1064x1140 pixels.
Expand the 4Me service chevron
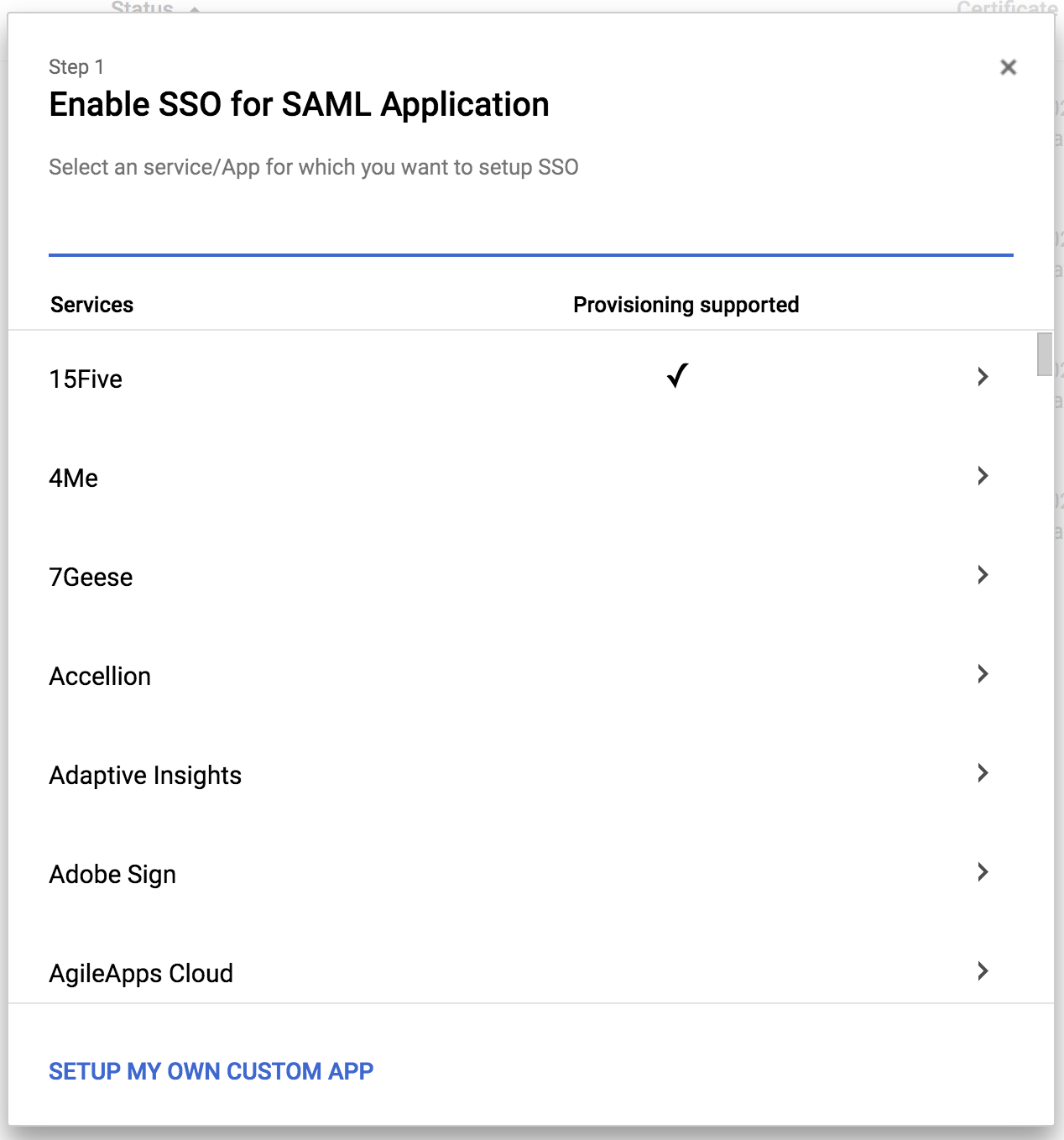(983, 476)
